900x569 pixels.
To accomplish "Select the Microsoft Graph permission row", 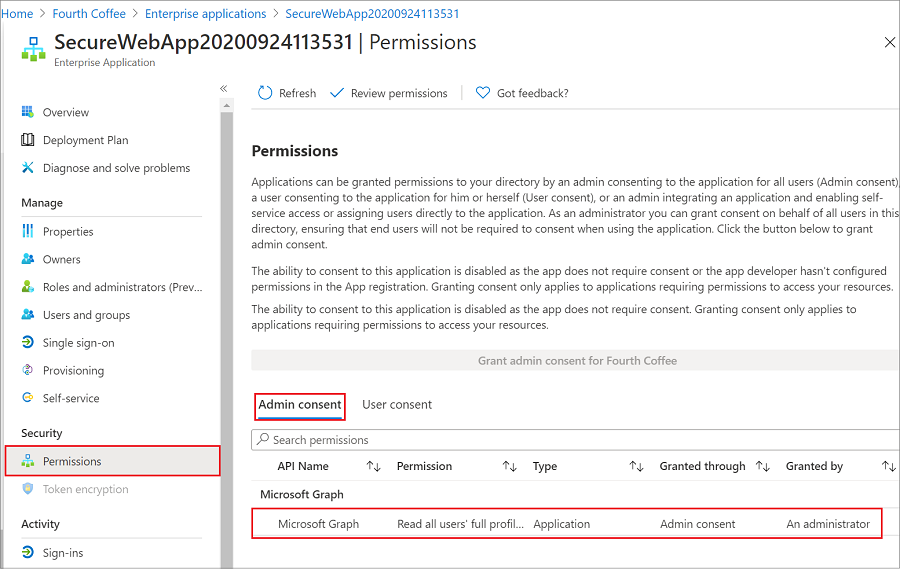I will point(567,524).
